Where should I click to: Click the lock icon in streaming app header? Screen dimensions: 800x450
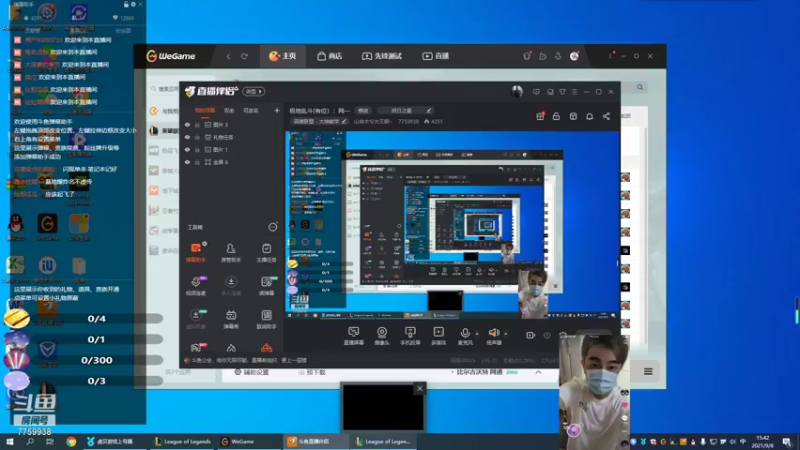click(556, 116)
